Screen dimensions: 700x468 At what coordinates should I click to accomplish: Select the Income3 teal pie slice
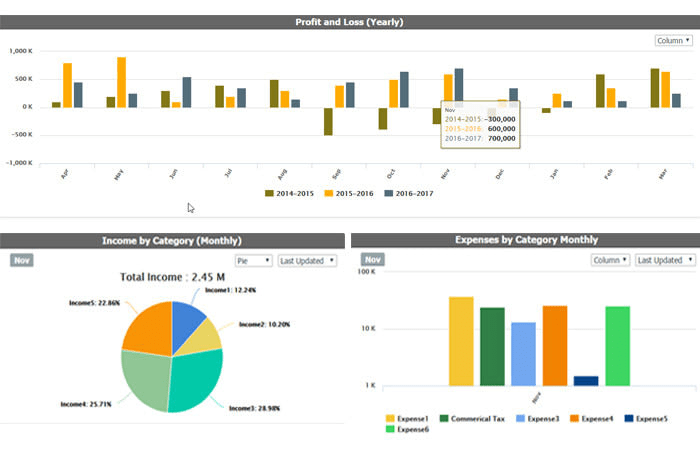tap(194, 380)
